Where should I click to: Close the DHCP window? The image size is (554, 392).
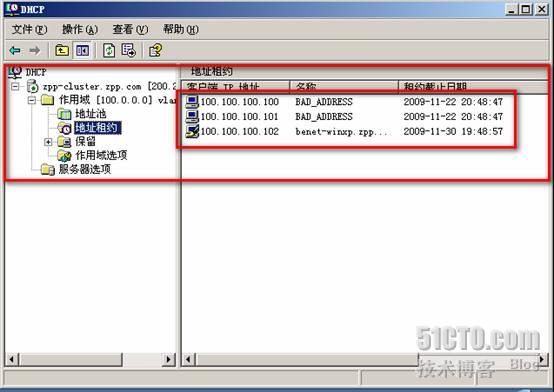[x=541, y=9]
